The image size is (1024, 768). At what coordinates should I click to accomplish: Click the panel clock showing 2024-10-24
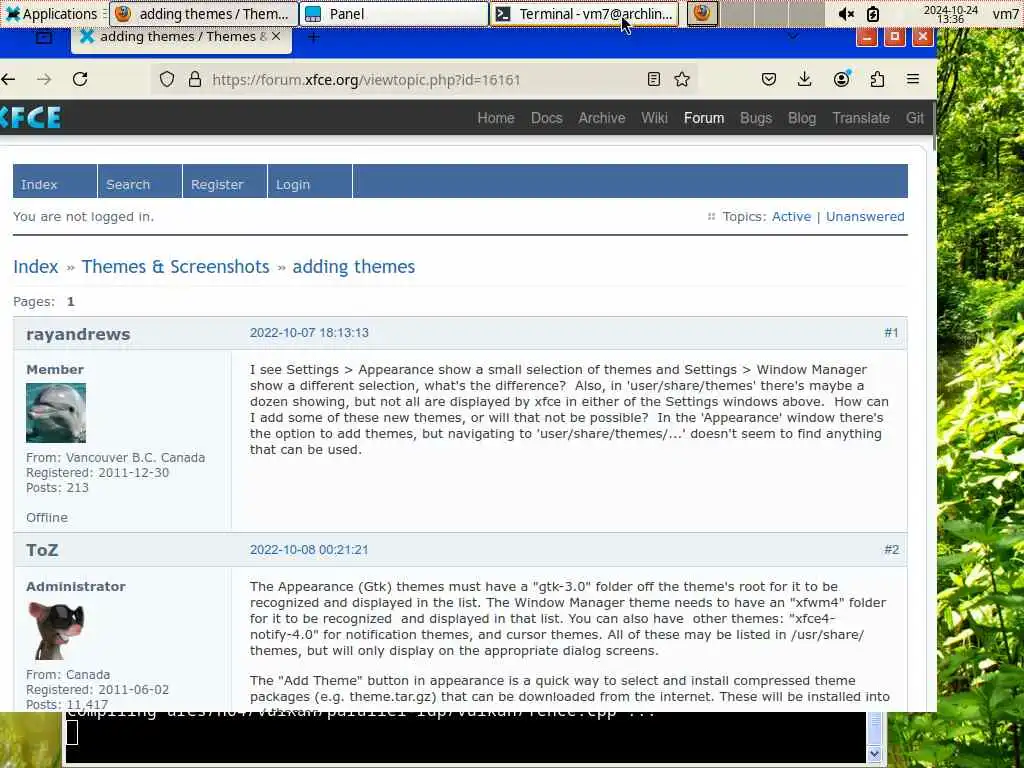pyautogui.click(x=950, y=14)
